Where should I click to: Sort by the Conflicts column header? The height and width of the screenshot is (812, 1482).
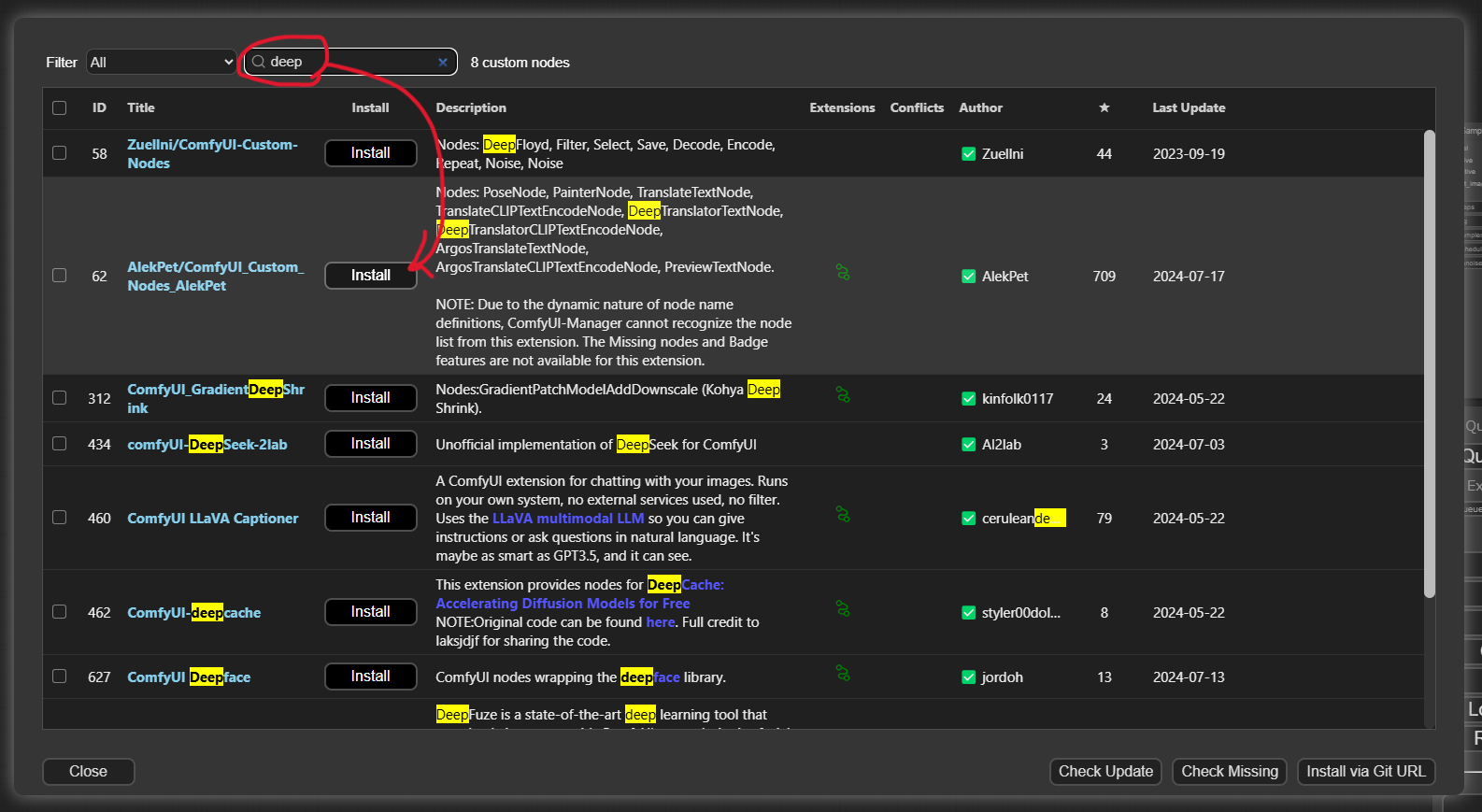917,107
